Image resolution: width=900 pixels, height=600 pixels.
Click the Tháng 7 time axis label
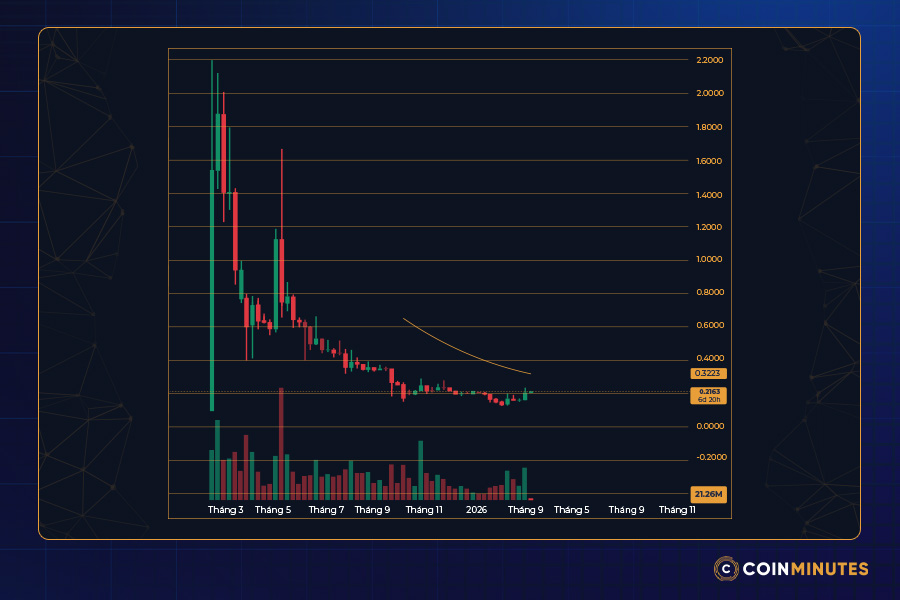click(326, 510)
